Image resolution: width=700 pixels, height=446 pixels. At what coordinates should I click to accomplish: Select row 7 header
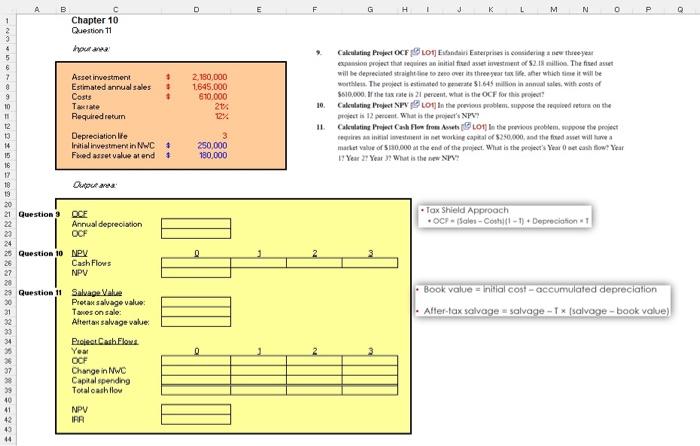coord(7,77)
